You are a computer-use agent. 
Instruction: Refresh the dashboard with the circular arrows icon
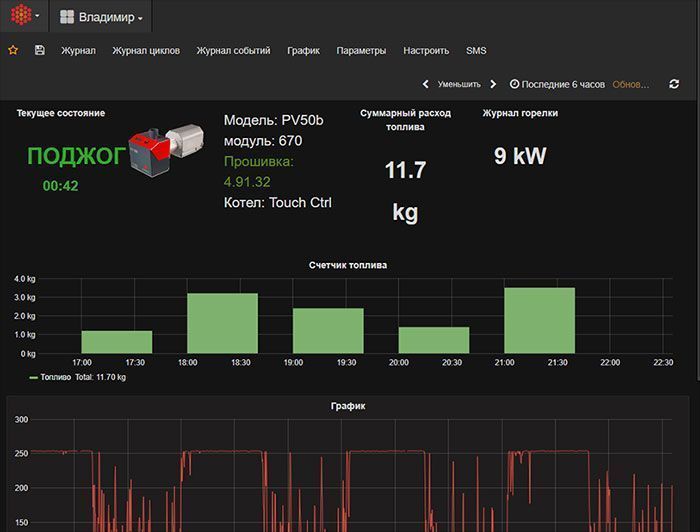tap(674, 84)
